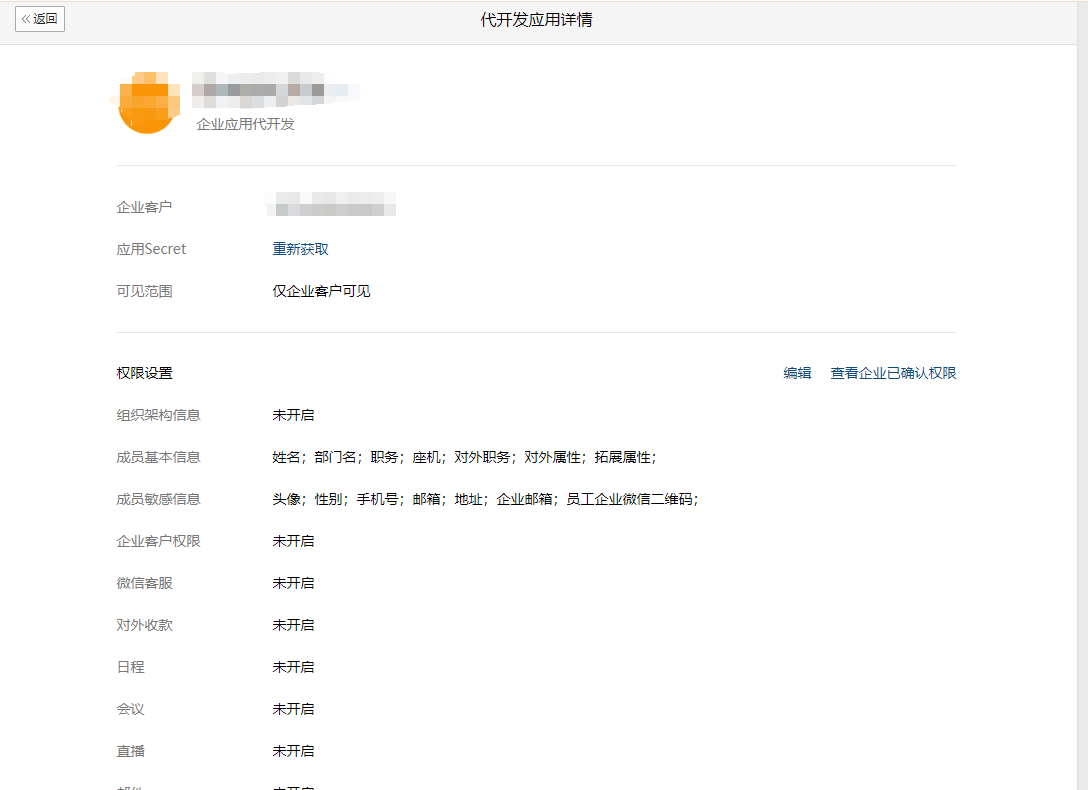Click the 代开发应用详情 page title

coord(536,20)
